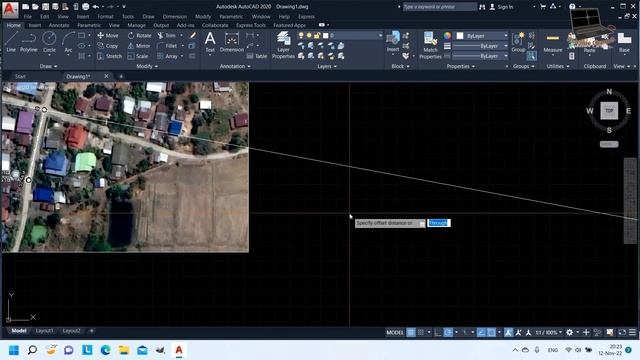Toggle ortho mode in status bar
Screen dimensions: 640x360
pyautogui.click(x=438, y=333)
